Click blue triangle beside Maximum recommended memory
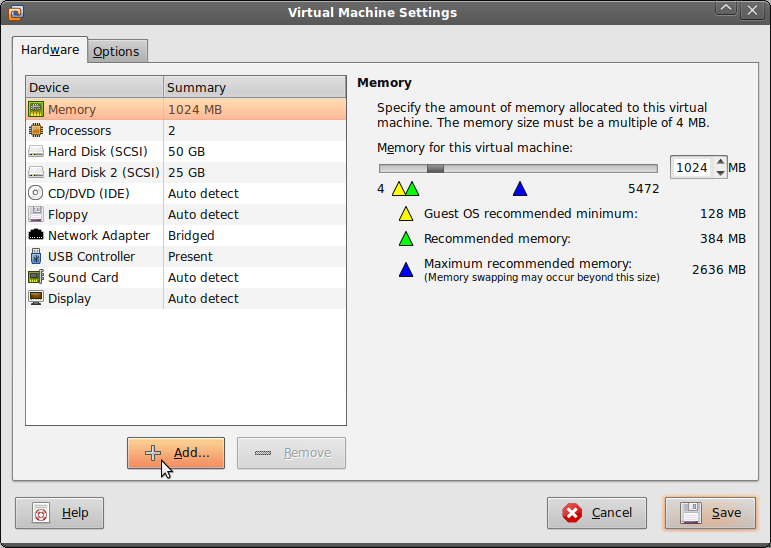The width and height of the screenshot is (771, 548). 406,270
